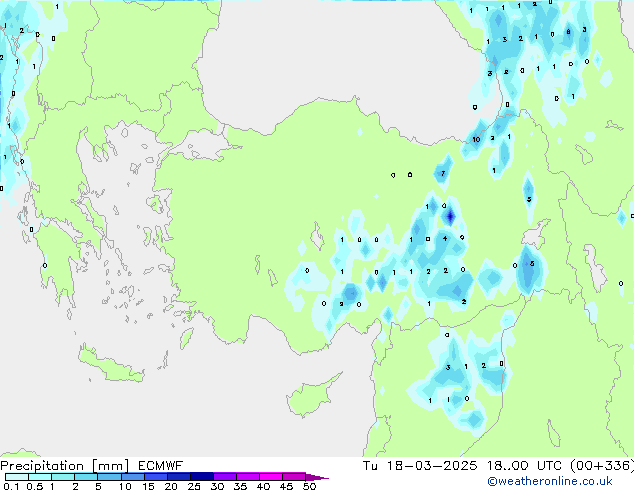
Task: Click the '10' precipitation value on the map
Action: [476, 139]
